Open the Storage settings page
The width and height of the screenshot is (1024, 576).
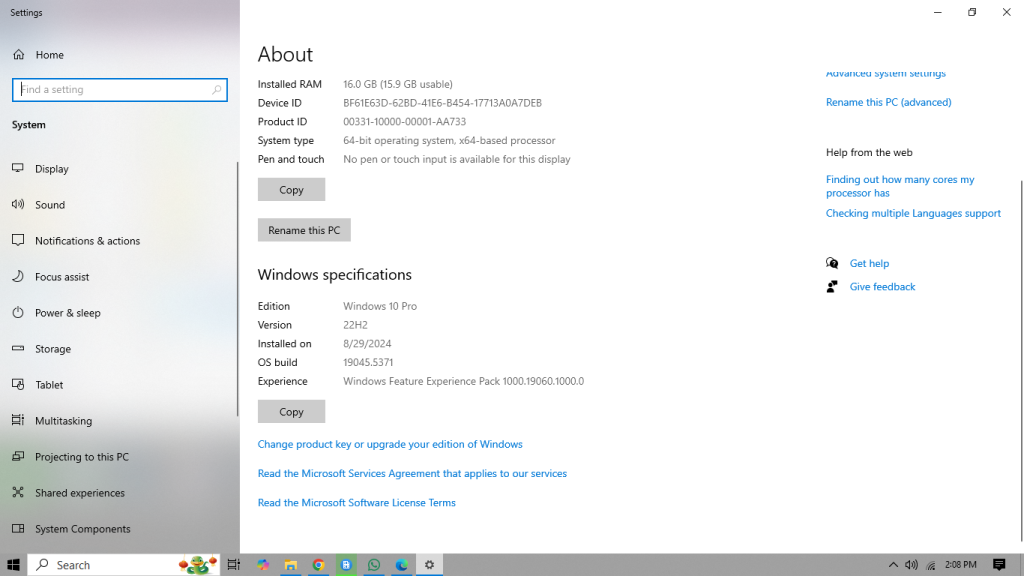(53, 349)
